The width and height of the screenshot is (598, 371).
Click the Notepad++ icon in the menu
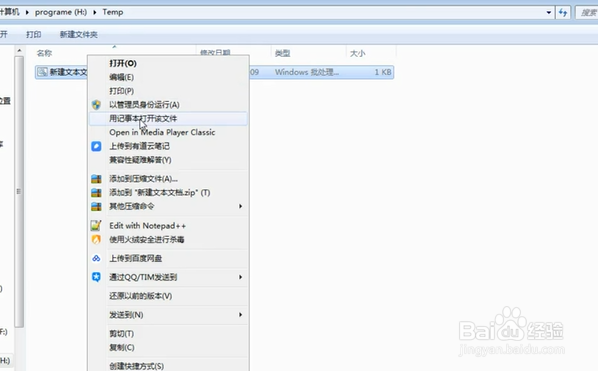pos(96,226)
